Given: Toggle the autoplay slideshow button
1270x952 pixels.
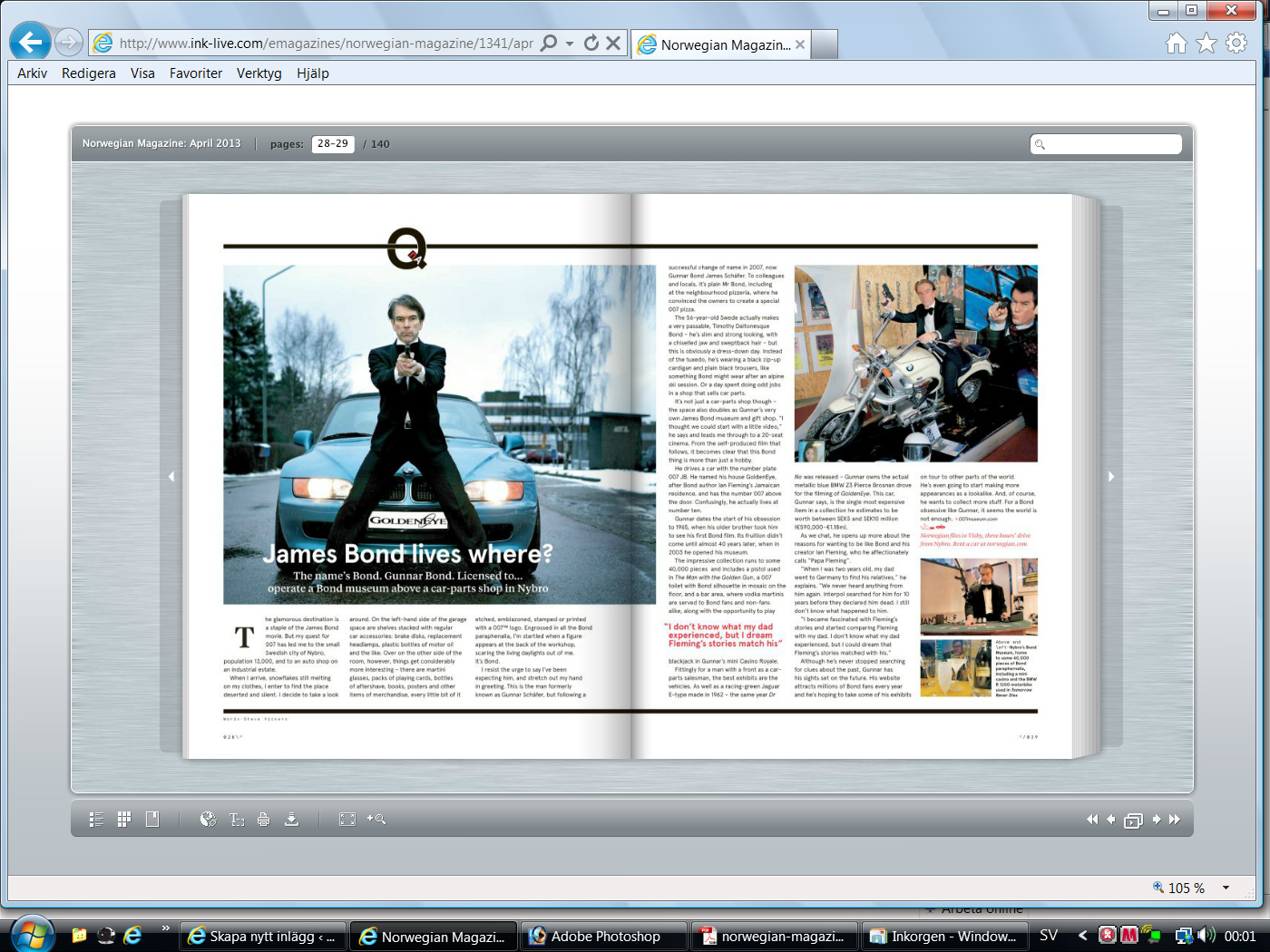Looking at the screenshot, I should tap(1133, 821).
